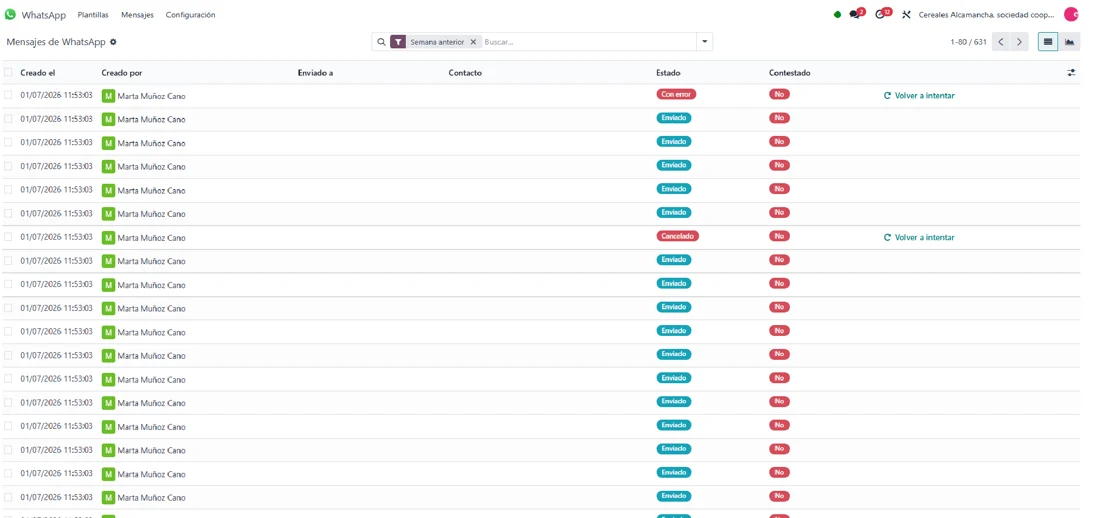Open the optional columns adjust icon
The height and width of the screenshot is (518, 1100).
[1071, 72]
